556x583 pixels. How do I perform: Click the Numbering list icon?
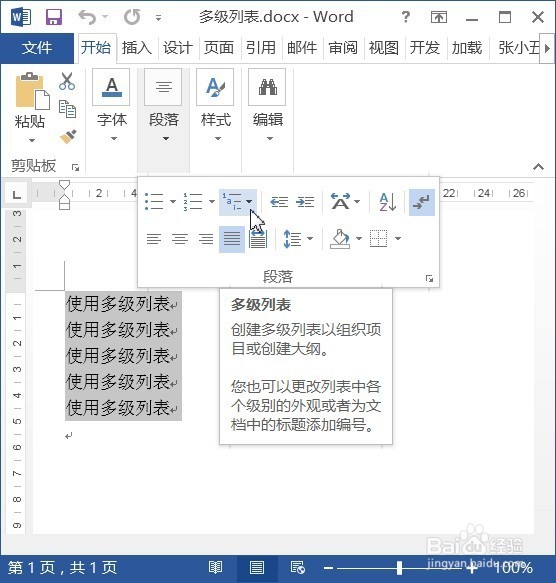(193, 202)
